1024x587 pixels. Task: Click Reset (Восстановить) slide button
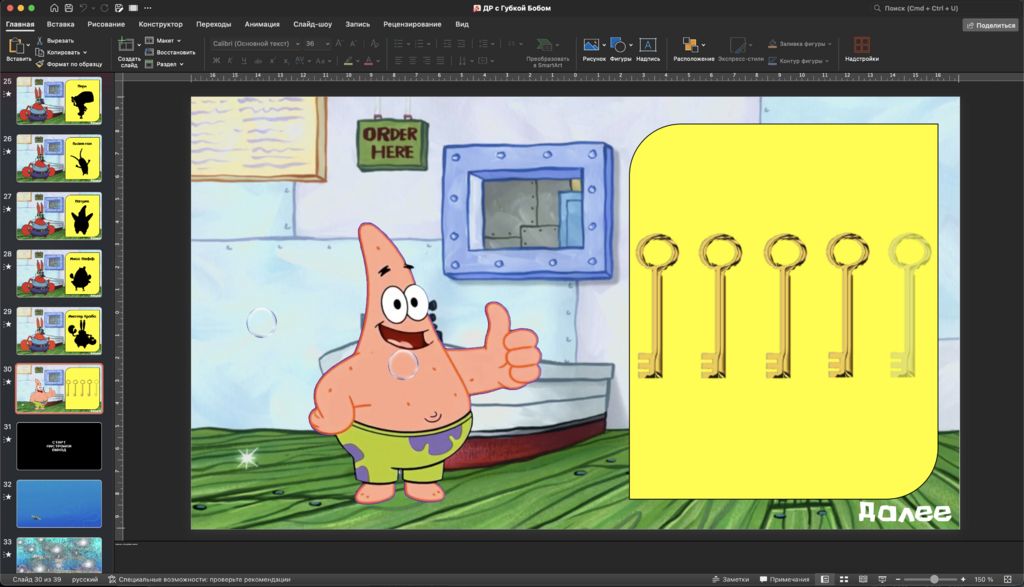[170, 52]
